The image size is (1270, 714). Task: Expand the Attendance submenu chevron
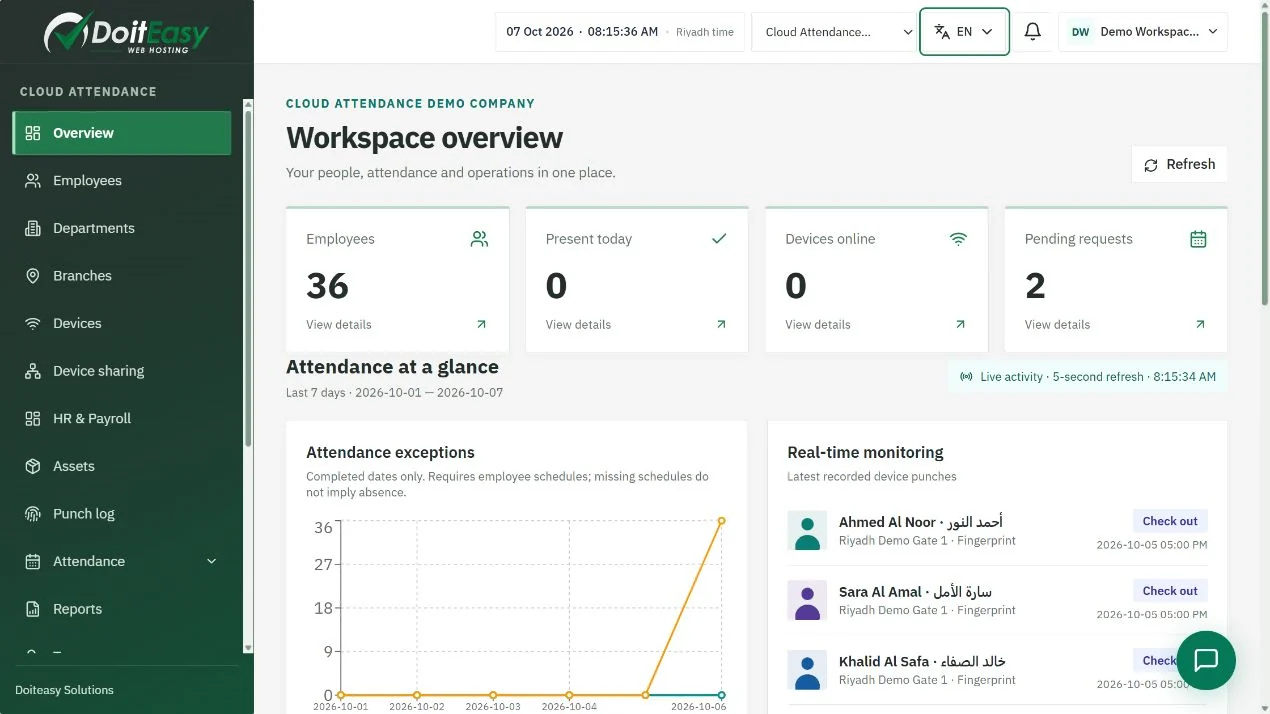[211, 562]
